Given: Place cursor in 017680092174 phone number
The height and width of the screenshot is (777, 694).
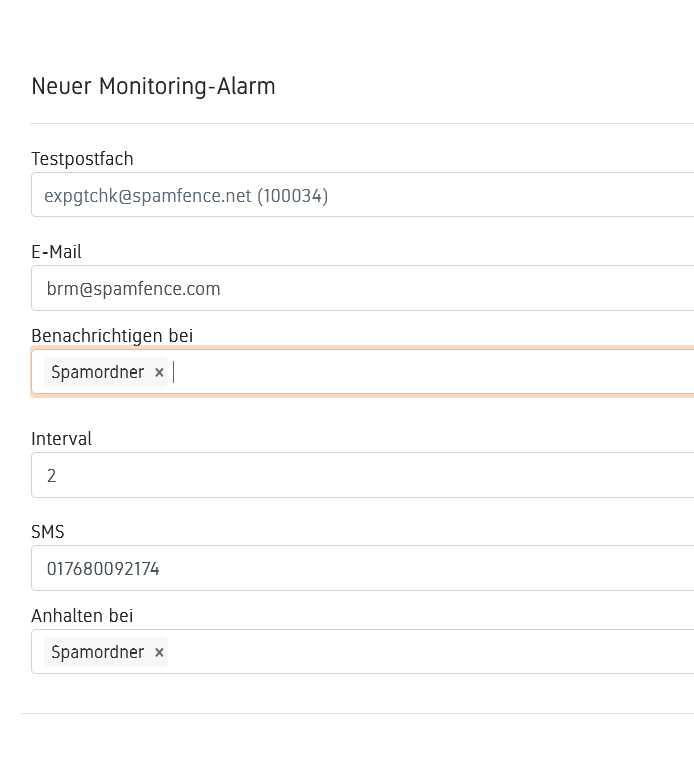Looking at the screenshot, I should click(x=103, y=569).
